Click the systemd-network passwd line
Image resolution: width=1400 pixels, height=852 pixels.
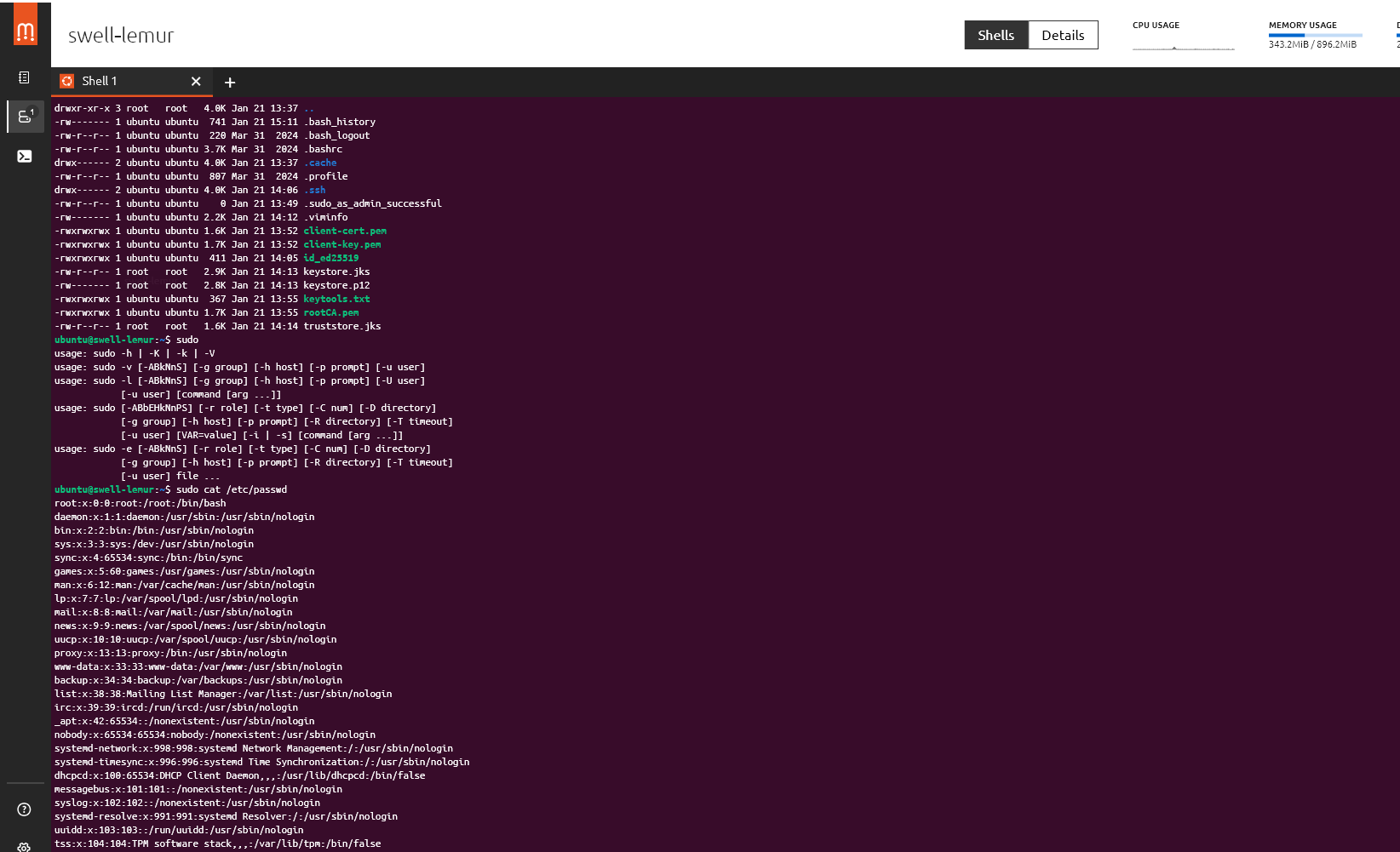click(x=254, y=748)
